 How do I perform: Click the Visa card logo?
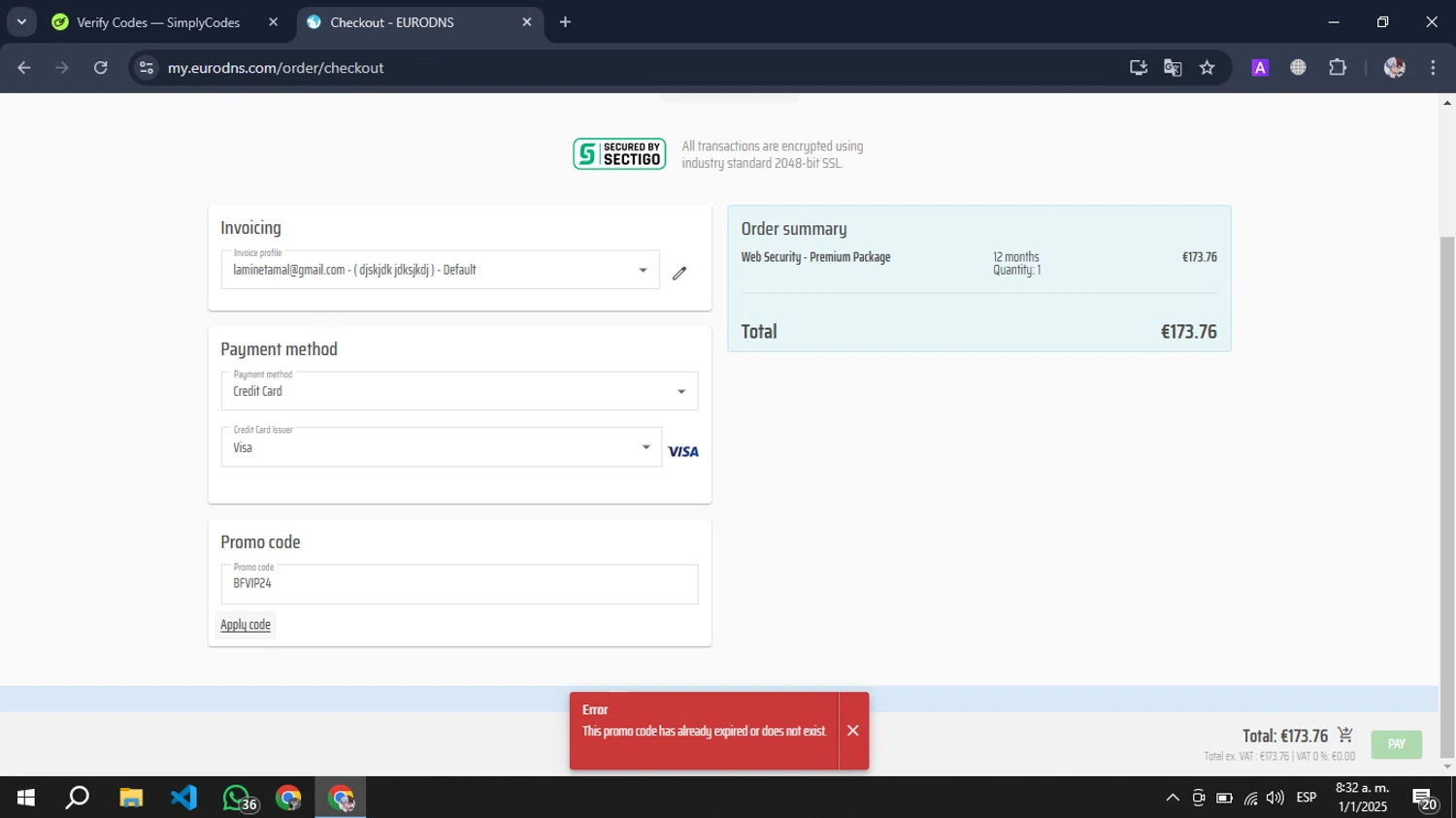pyautogui.click(x=683, y=451)
